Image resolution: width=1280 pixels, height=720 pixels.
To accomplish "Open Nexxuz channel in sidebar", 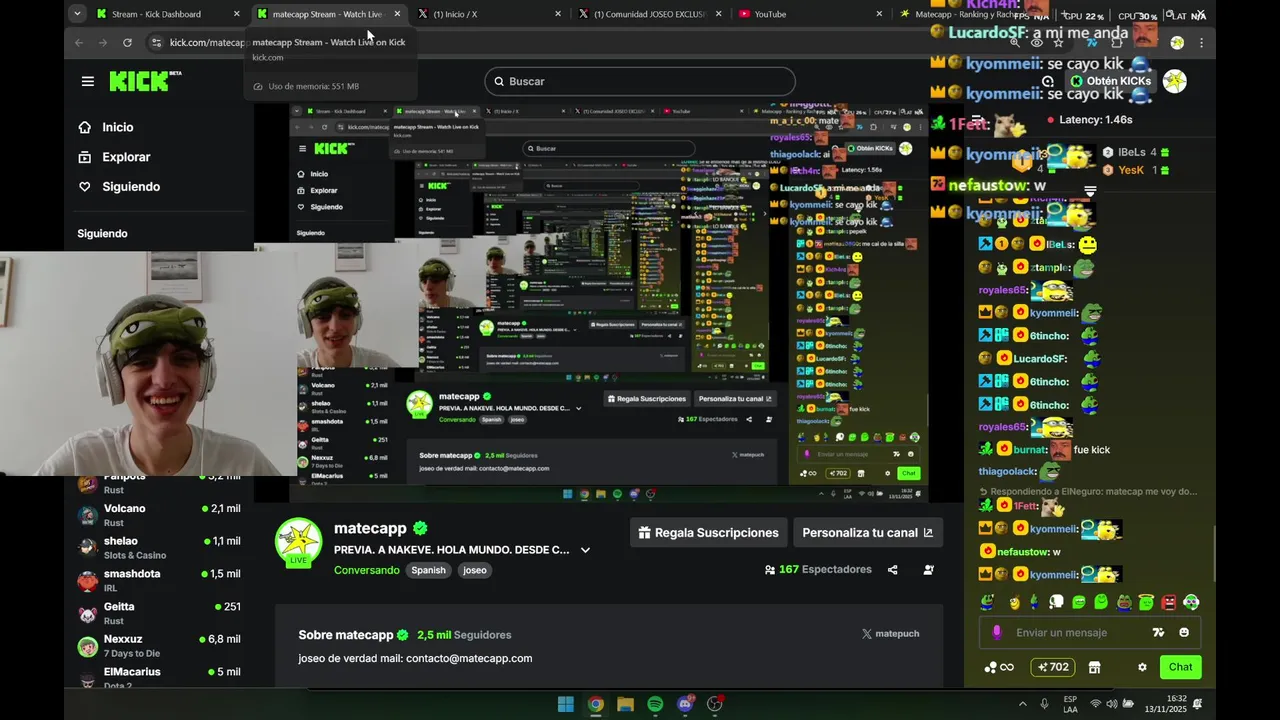I will tap(159, 646).
